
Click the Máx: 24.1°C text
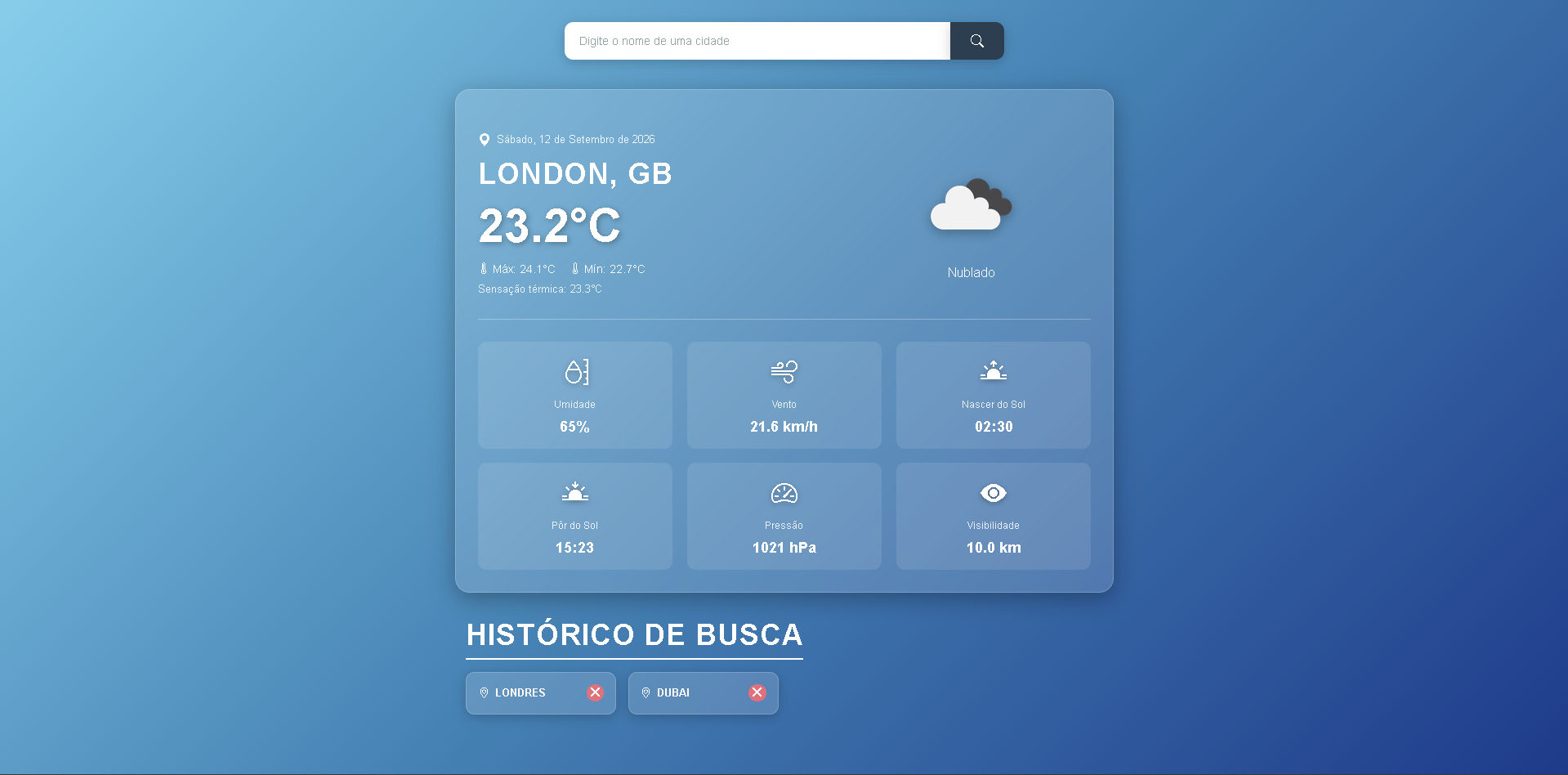tap(524, 269)
